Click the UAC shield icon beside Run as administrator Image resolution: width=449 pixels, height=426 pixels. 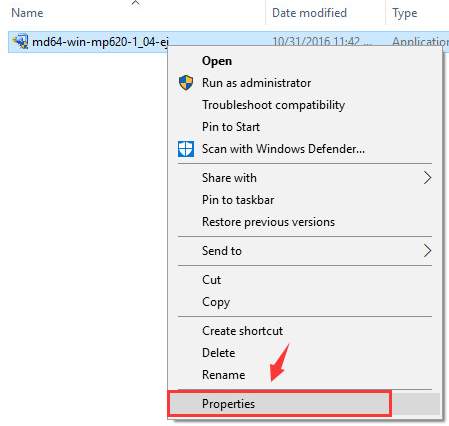[x=186, y=83]
